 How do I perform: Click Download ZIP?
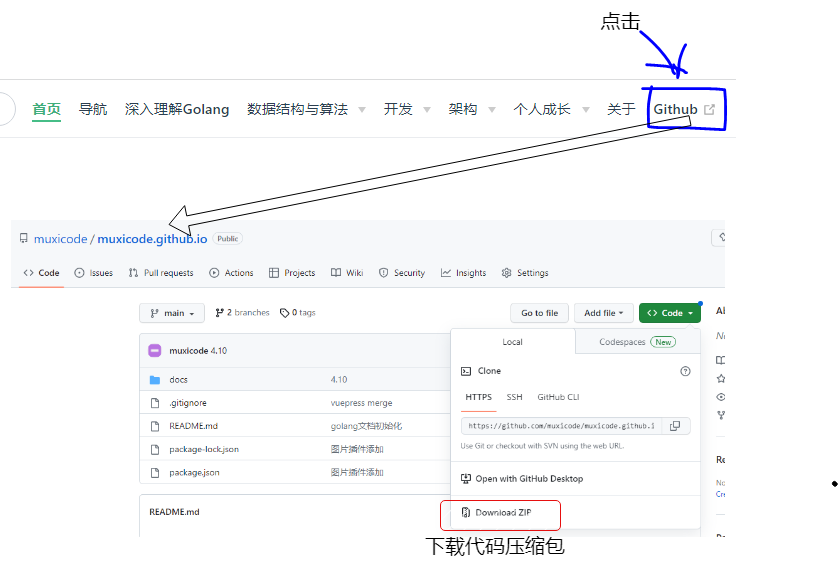tap(502, 513)
